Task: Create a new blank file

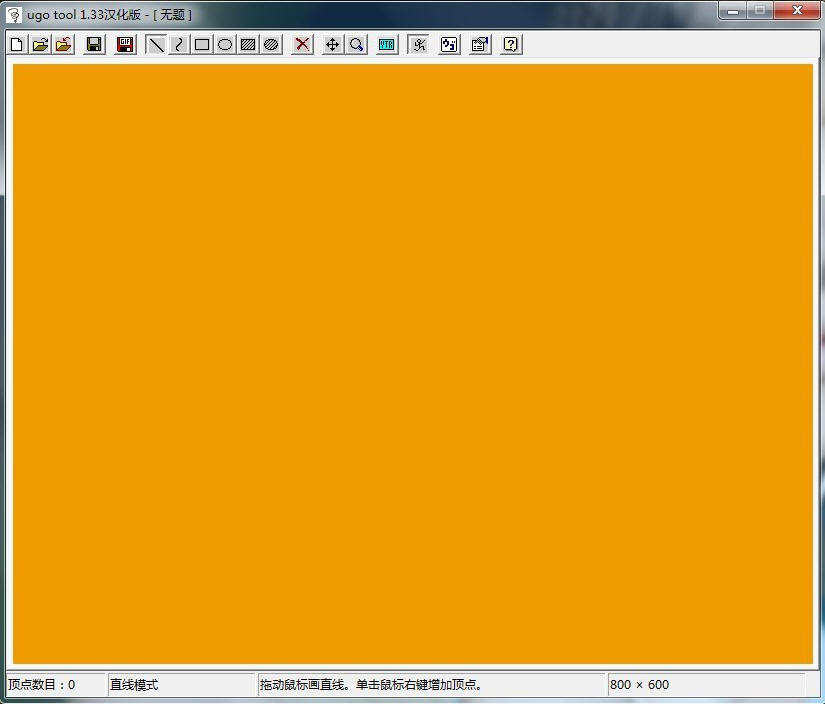Action: (17, 45)
